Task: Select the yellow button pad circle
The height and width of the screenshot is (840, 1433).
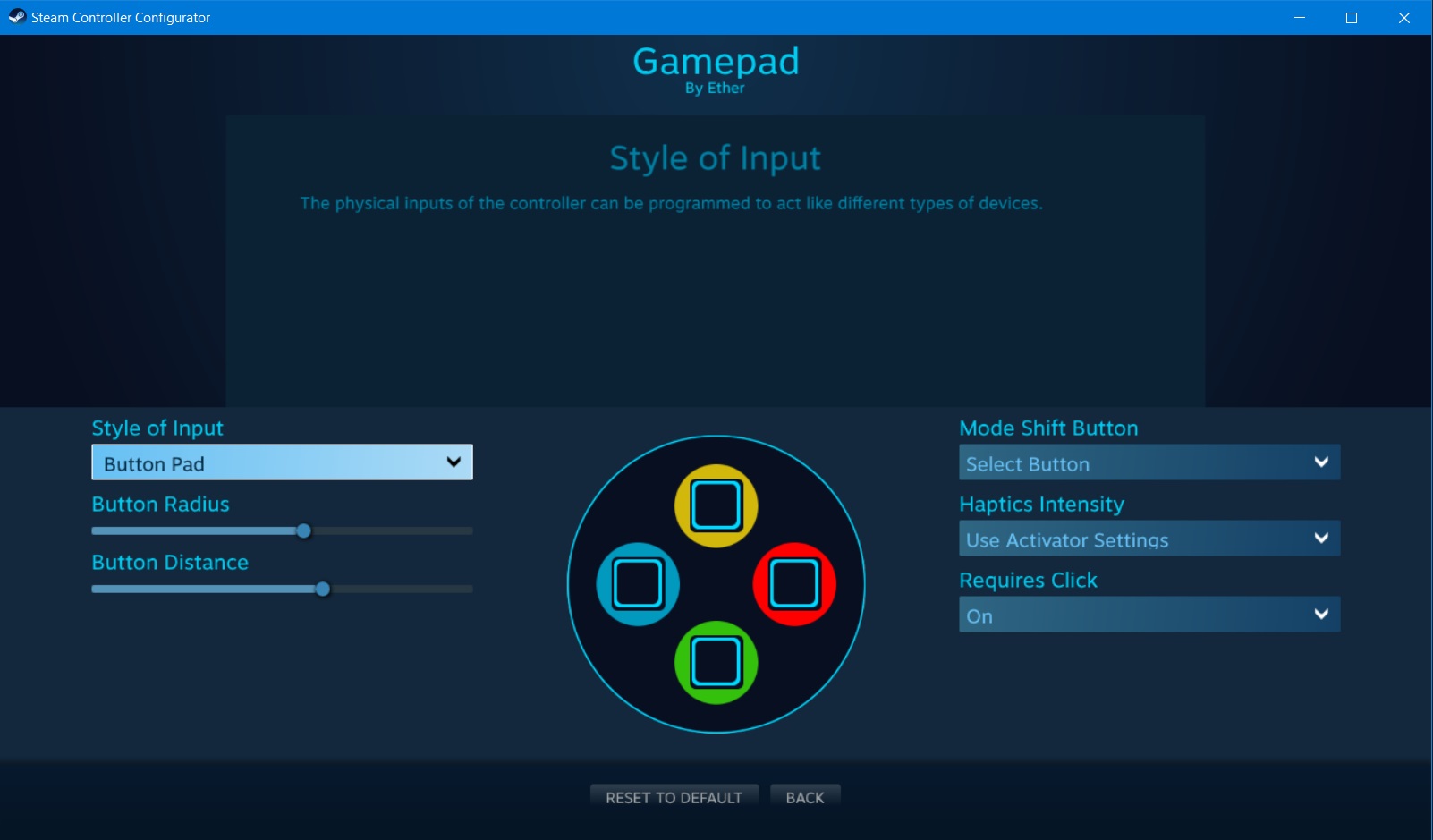Action: point(716,505)
